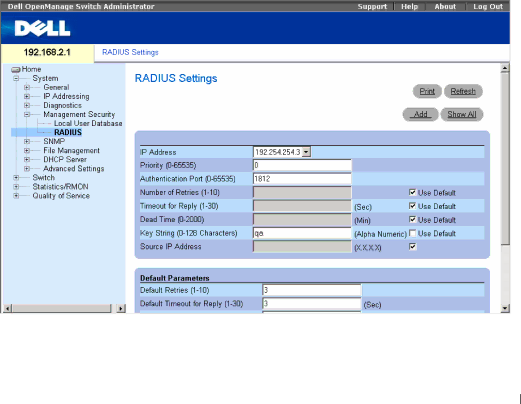Open the Support link
The width and height of the screenshot is (521, 404).
pyautogui.click(x=372, y=6)
